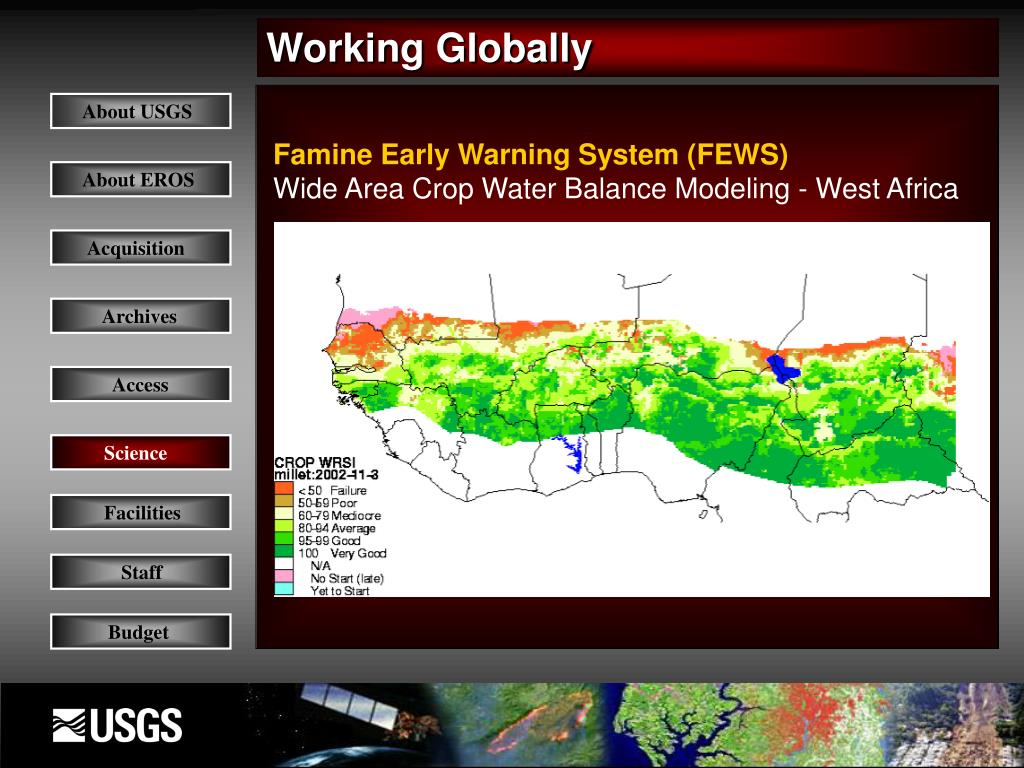Screen dimensions: 1024x768
Task: Open the Budget section
Action: point(140,632)
